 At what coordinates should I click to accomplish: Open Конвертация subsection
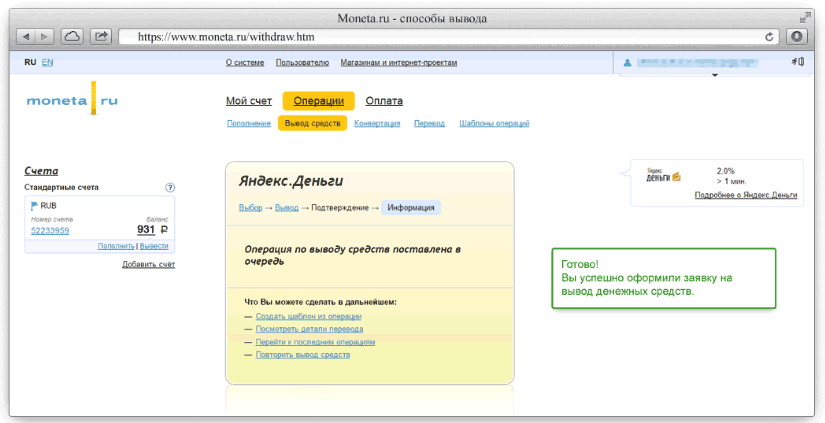(377, 124)
